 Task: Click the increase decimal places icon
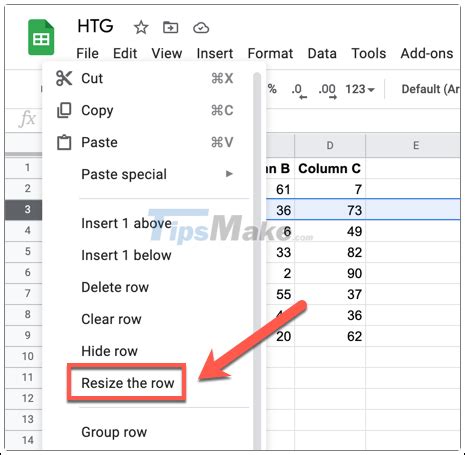click(x=327, y=91)
